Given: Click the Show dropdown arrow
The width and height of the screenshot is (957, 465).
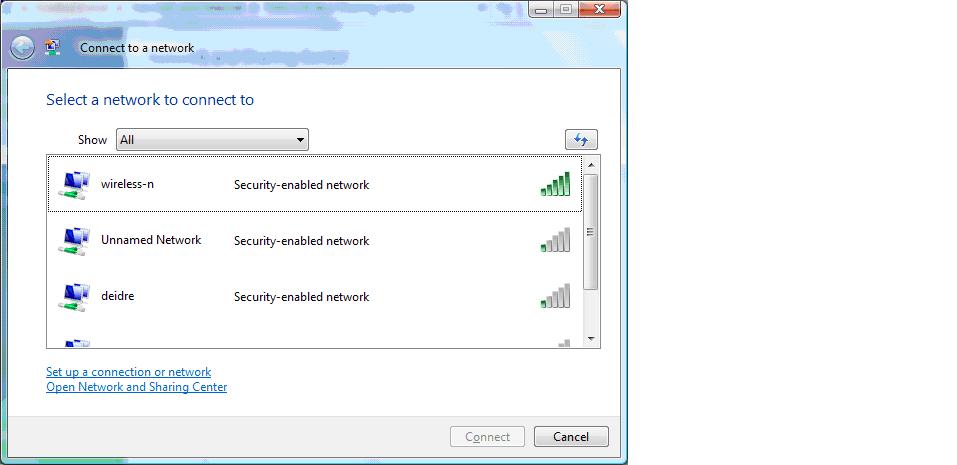Looking at the screenshot, I should pos(300,140).
